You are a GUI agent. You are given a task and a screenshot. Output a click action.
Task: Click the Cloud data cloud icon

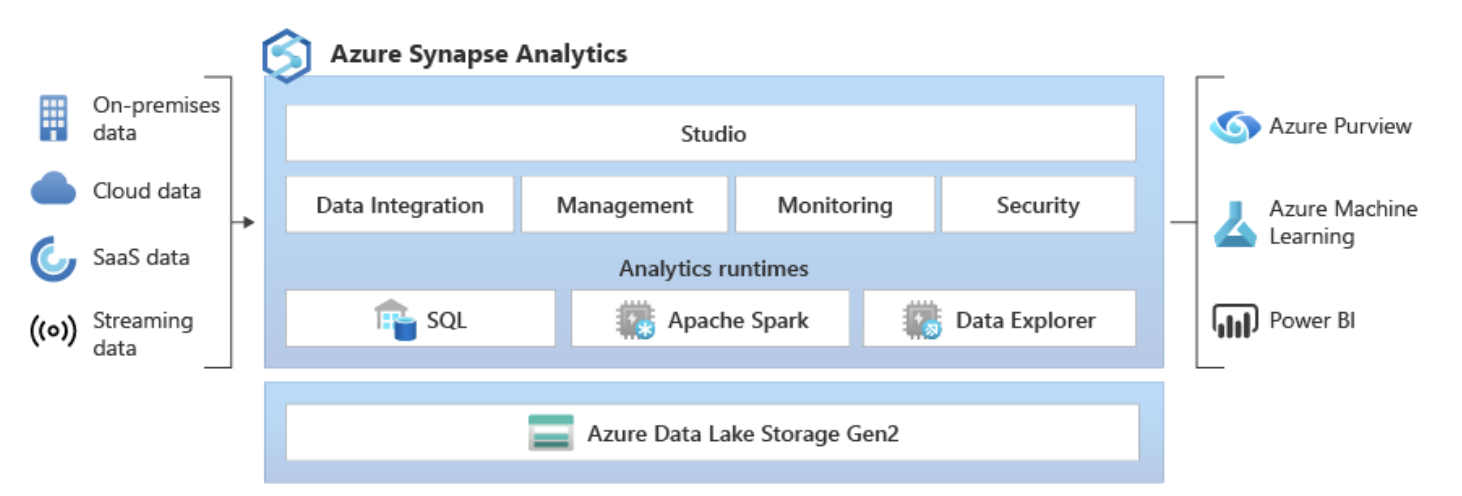pos(53,188)
